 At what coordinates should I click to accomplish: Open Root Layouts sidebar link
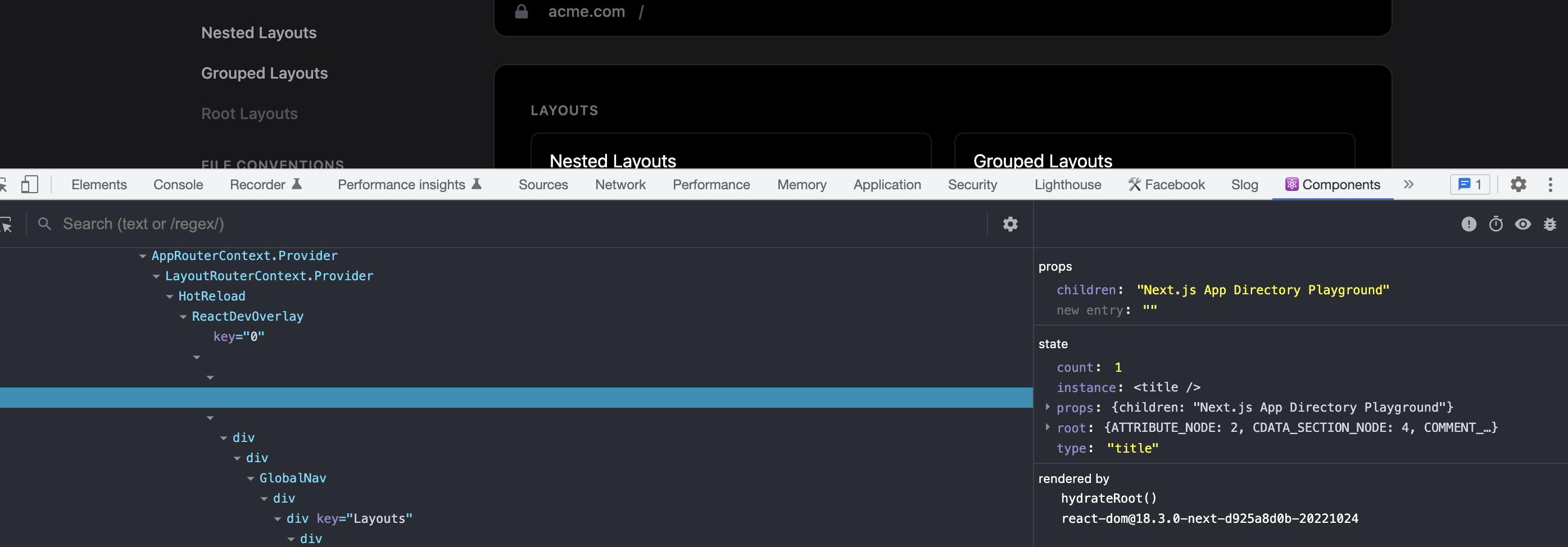point(250,114)
